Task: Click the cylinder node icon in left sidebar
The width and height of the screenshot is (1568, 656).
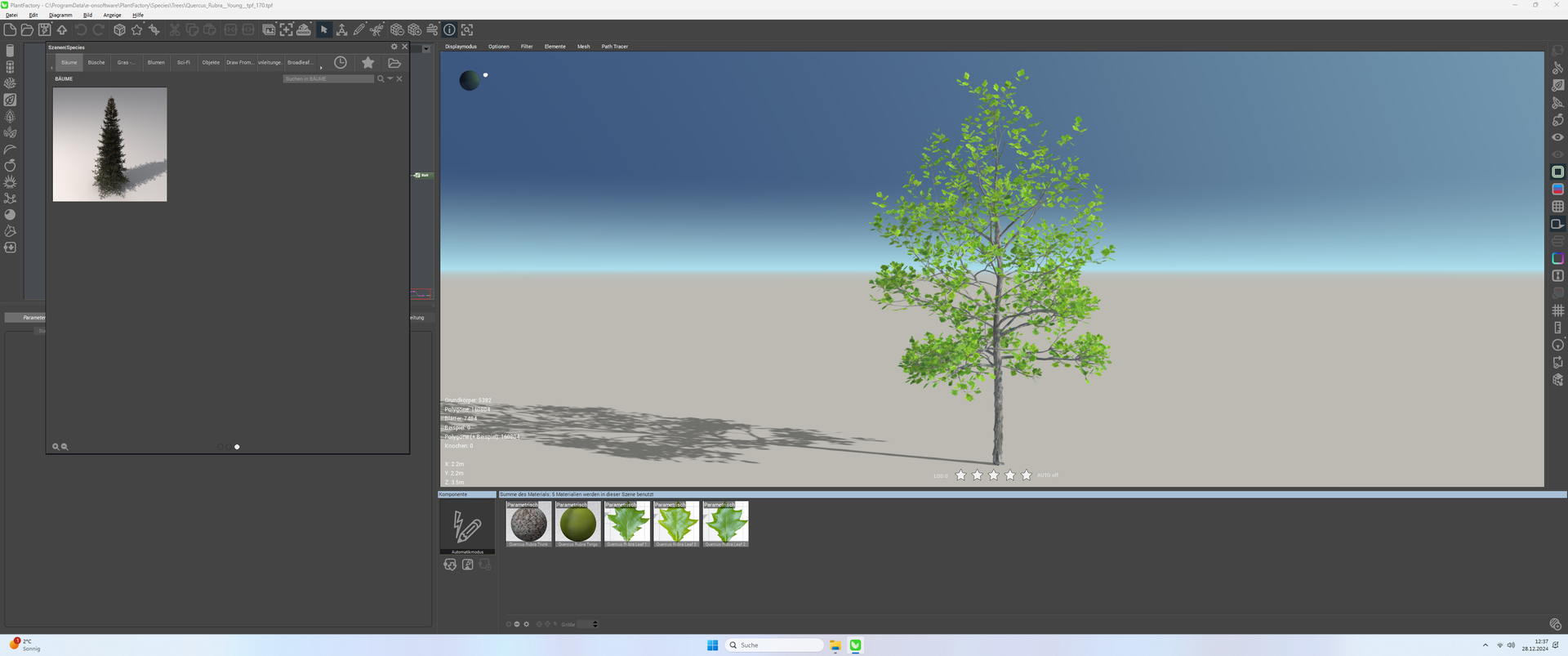Action: coord(10,51)
